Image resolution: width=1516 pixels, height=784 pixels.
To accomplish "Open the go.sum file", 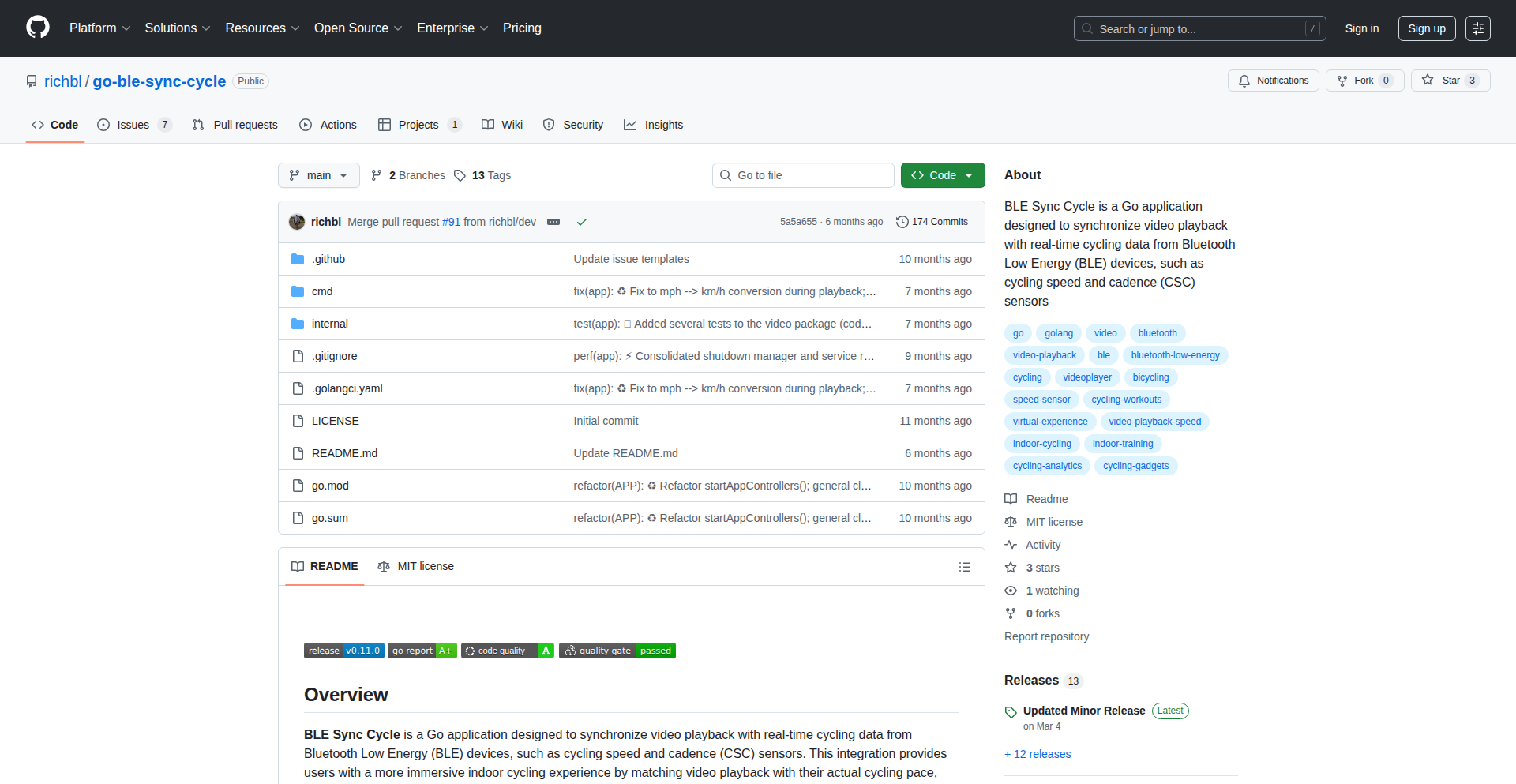I will (330, 518).
